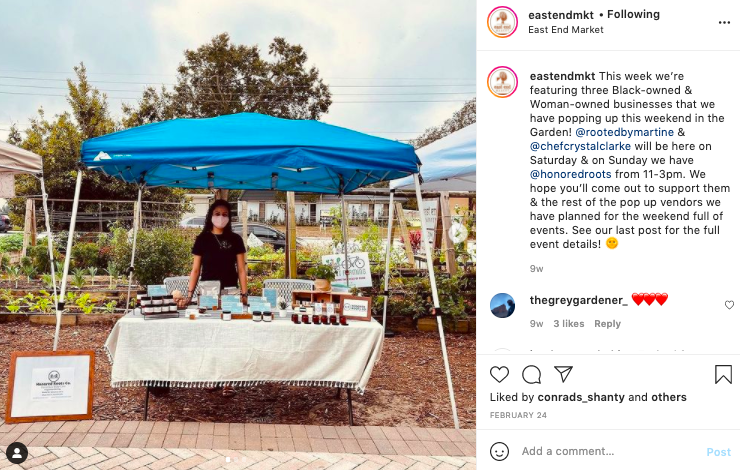Screen dimensions: 740x470
Task: Open eastendmkt profile picture in header
Action: 502,22
